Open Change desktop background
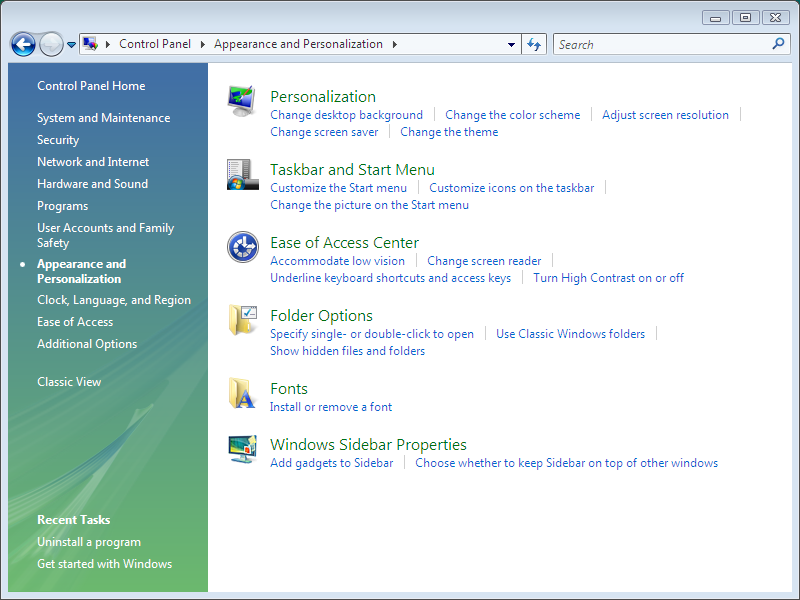The height and width of the screenshot is (600, 800). 347,114
